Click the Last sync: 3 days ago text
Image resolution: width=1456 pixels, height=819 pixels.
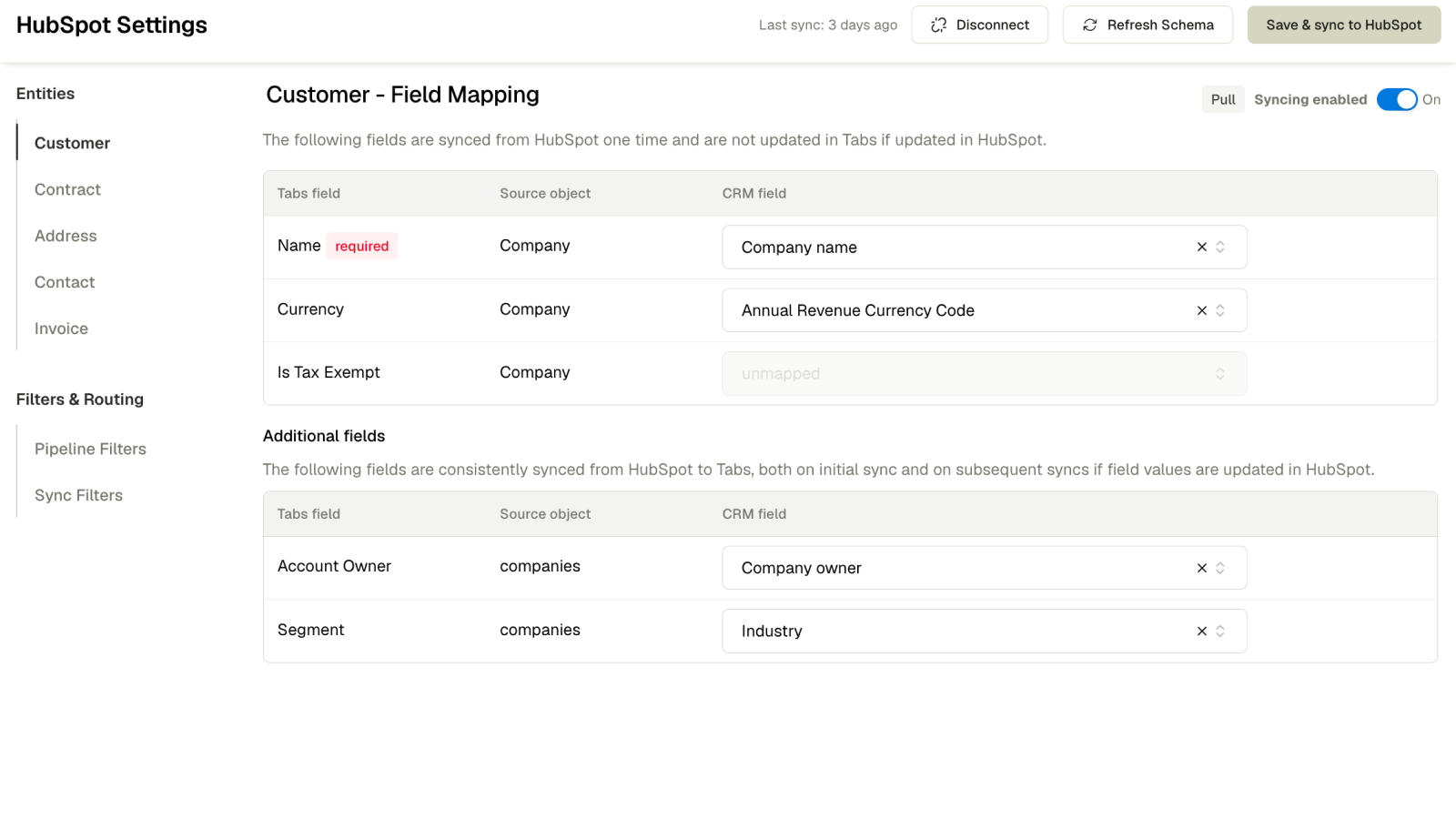(828, 25)
